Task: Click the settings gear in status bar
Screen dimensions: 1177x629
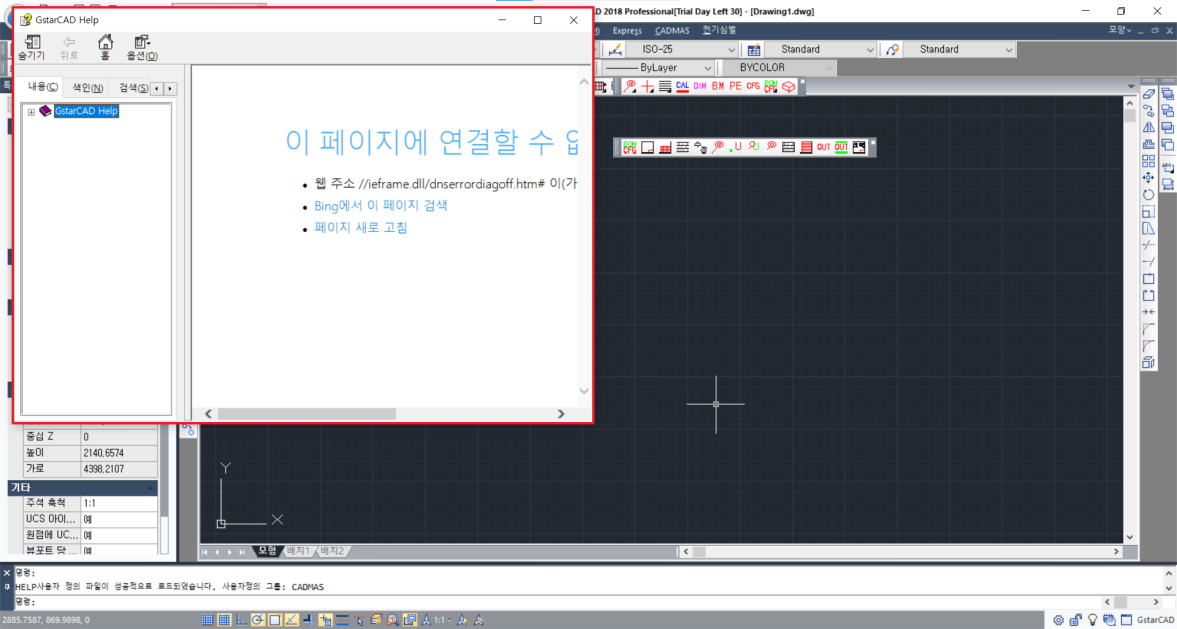Action: 1058,620
